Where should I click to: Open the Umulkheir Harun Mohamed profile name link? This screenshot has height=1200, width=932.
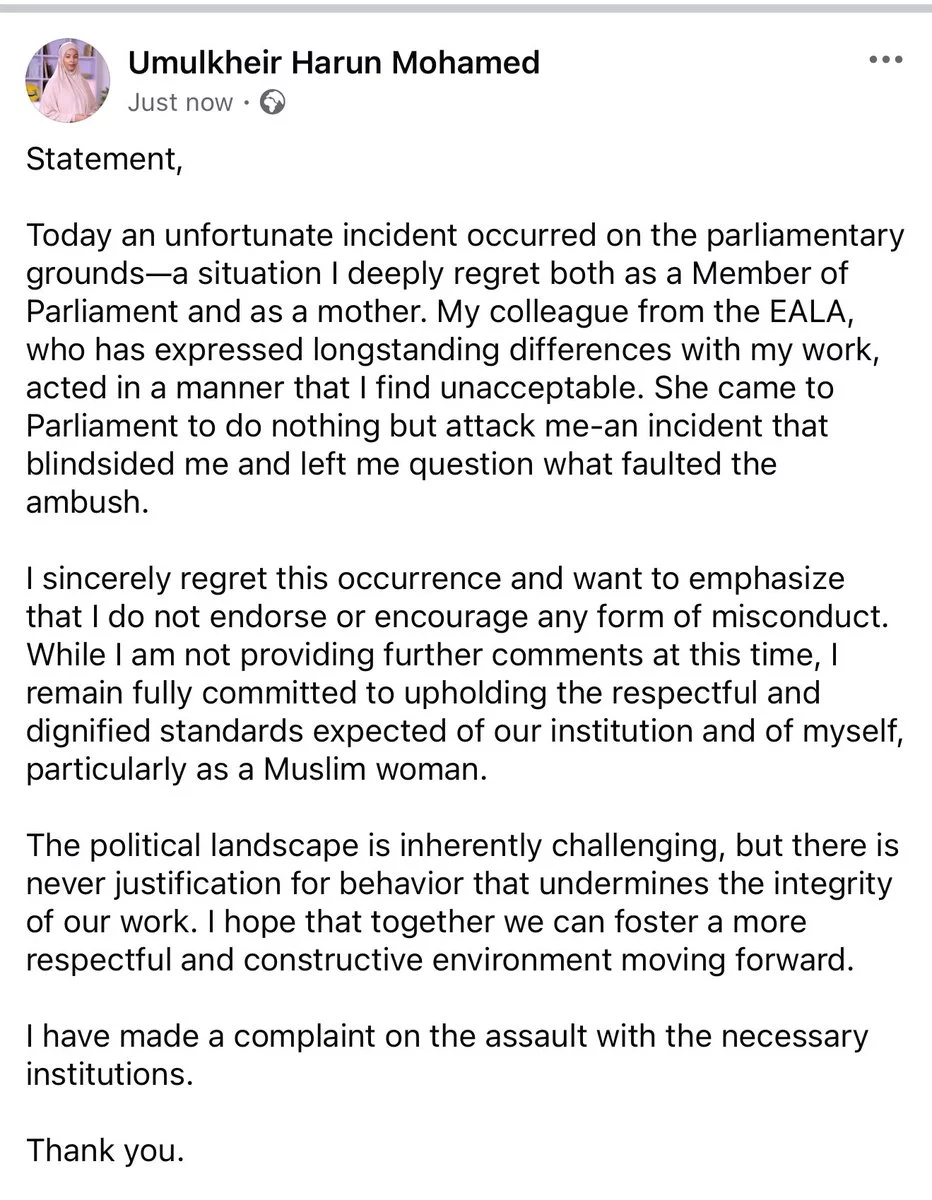tap(334, 62)
